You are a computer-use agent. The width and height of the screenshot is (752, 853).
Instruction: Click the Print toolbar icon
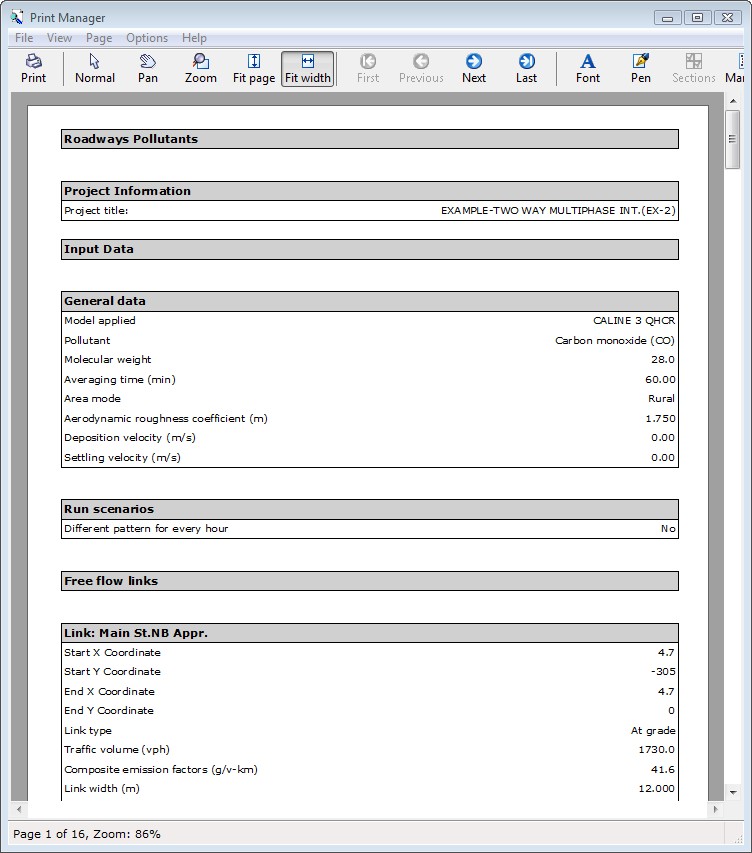34,68
